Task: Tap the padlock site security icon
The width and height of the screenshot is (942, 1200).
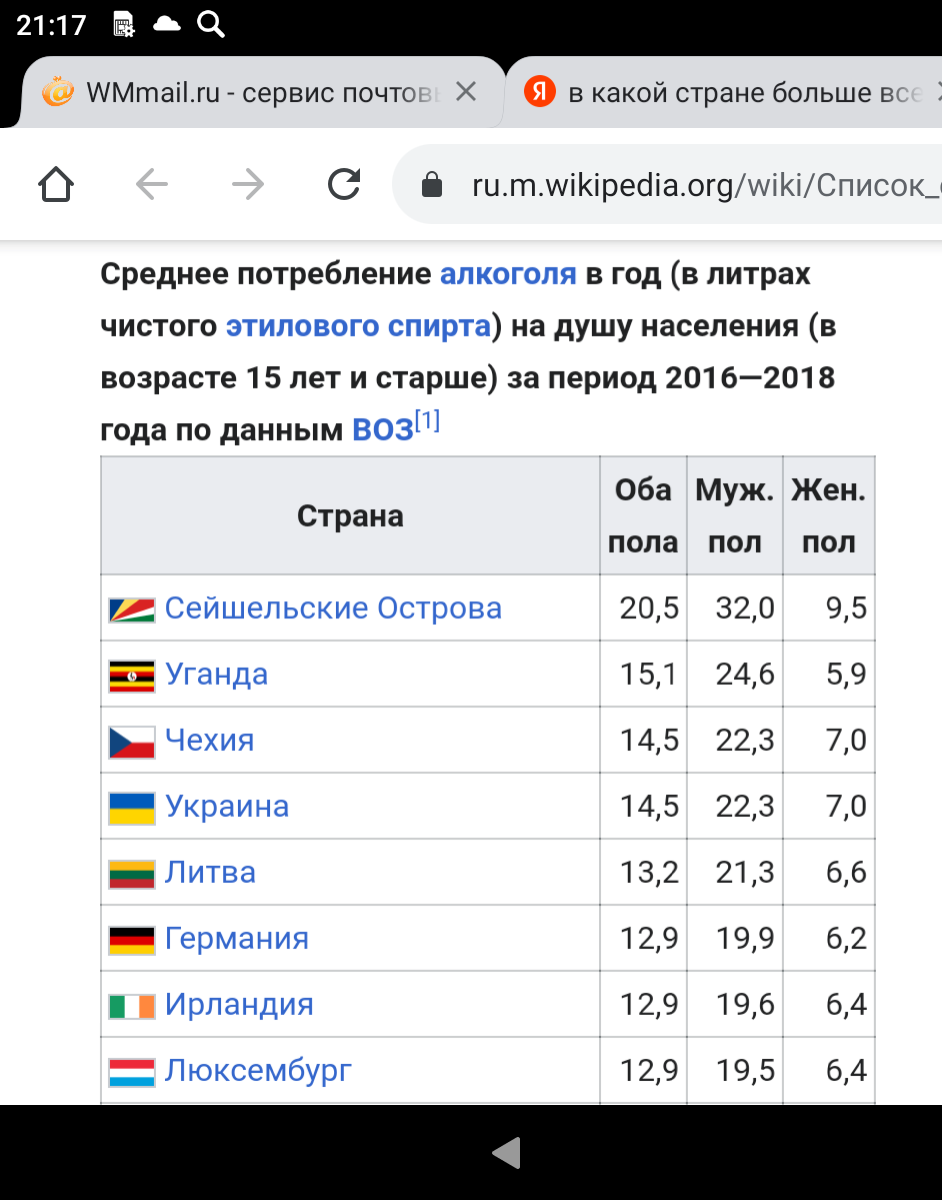Action: point(432,185)
